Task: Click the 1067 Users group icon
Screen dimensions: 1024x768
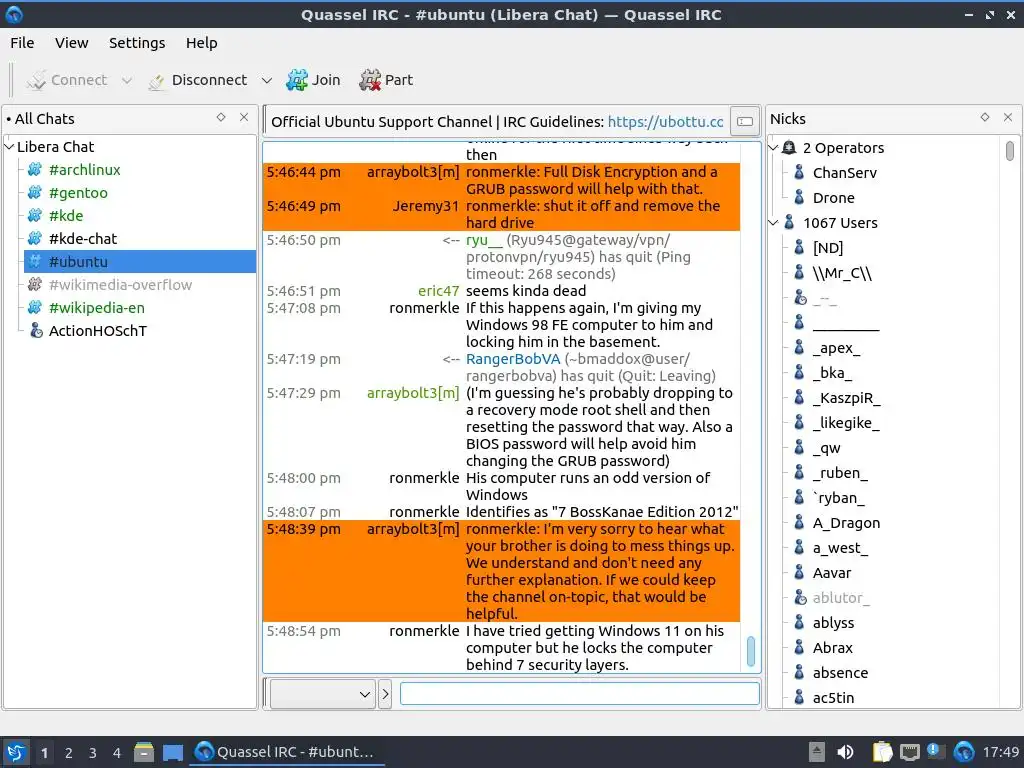Action: pyautogui.click(x=790, y=223)
